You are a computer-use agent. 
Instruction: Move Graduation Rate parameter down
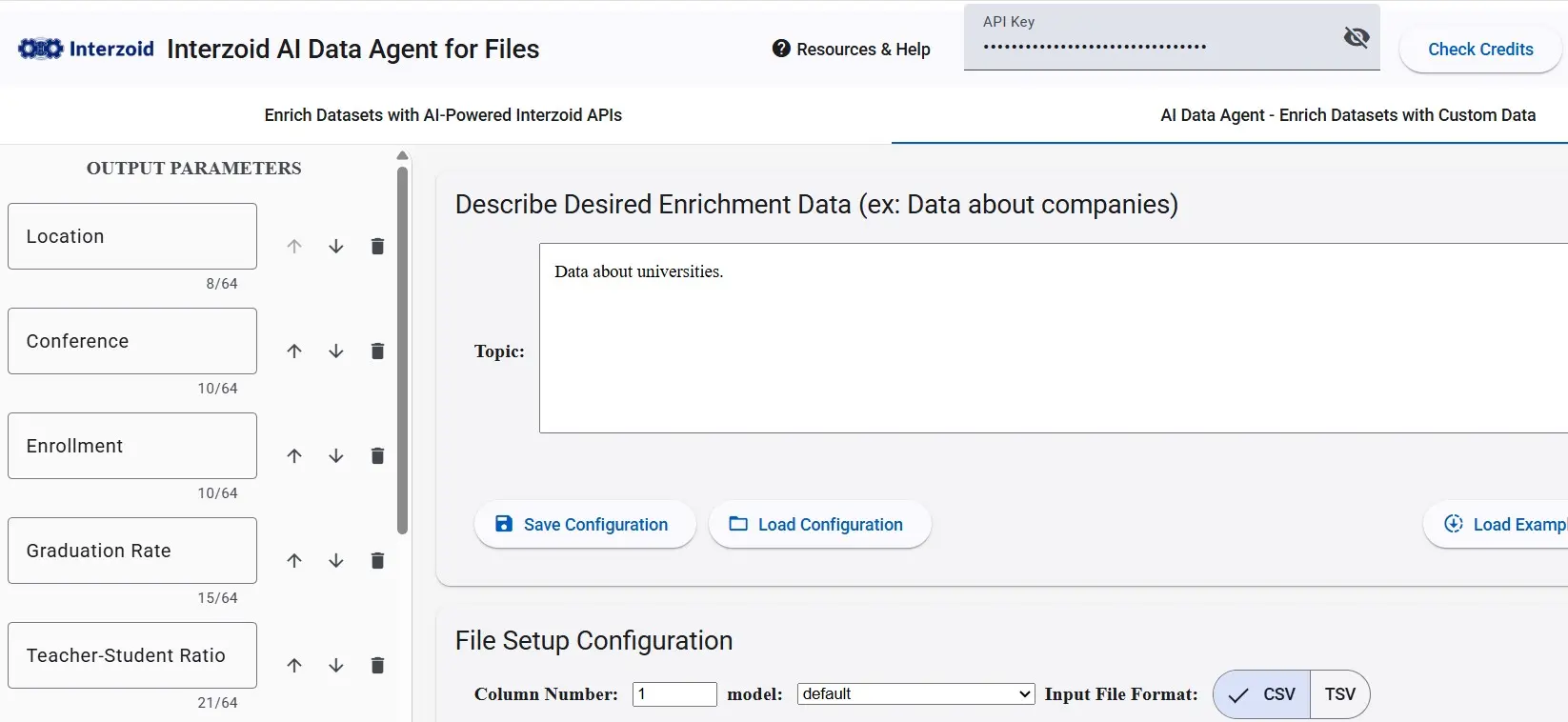pos(336,561)
